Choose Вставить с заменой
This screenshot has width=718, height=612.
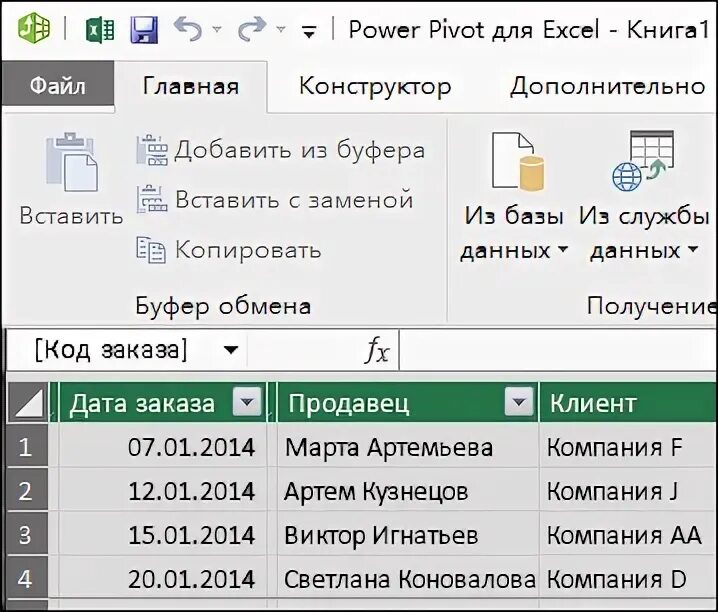275,200
